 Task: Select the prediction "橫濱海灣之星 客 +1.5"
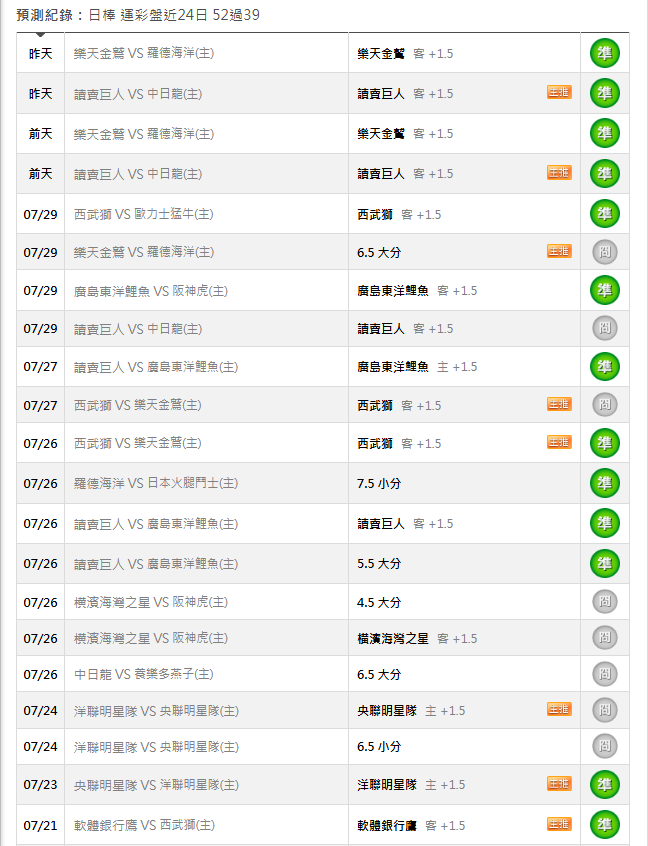(x=417, y=639)
